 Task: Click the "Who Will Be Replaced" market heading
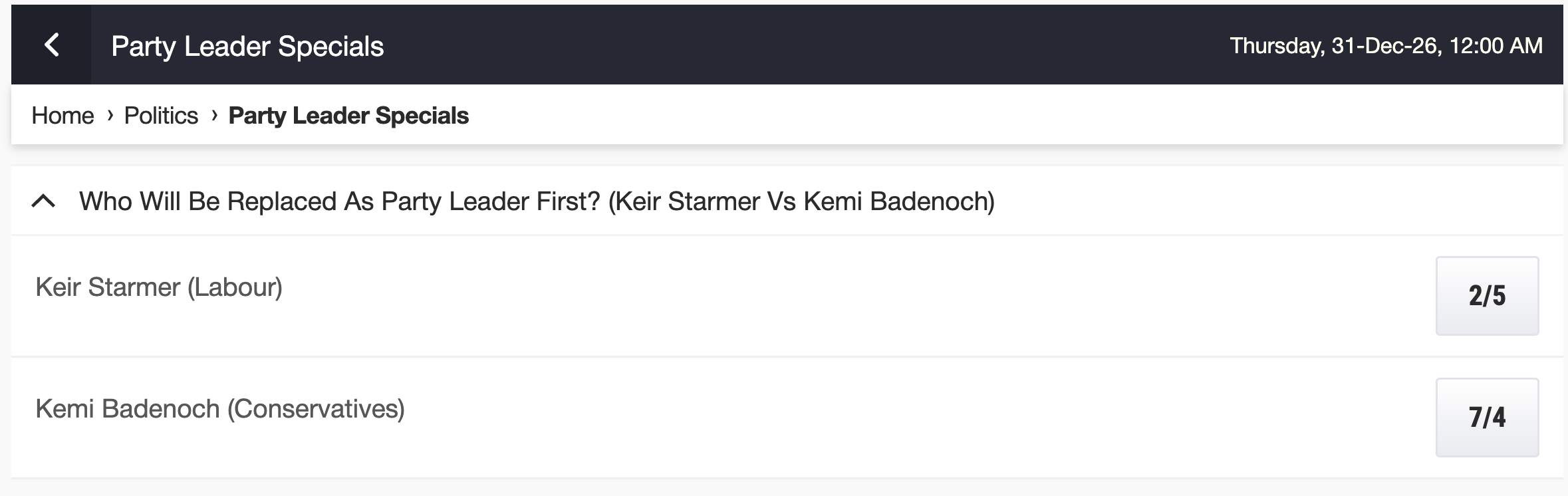[339, 201]
